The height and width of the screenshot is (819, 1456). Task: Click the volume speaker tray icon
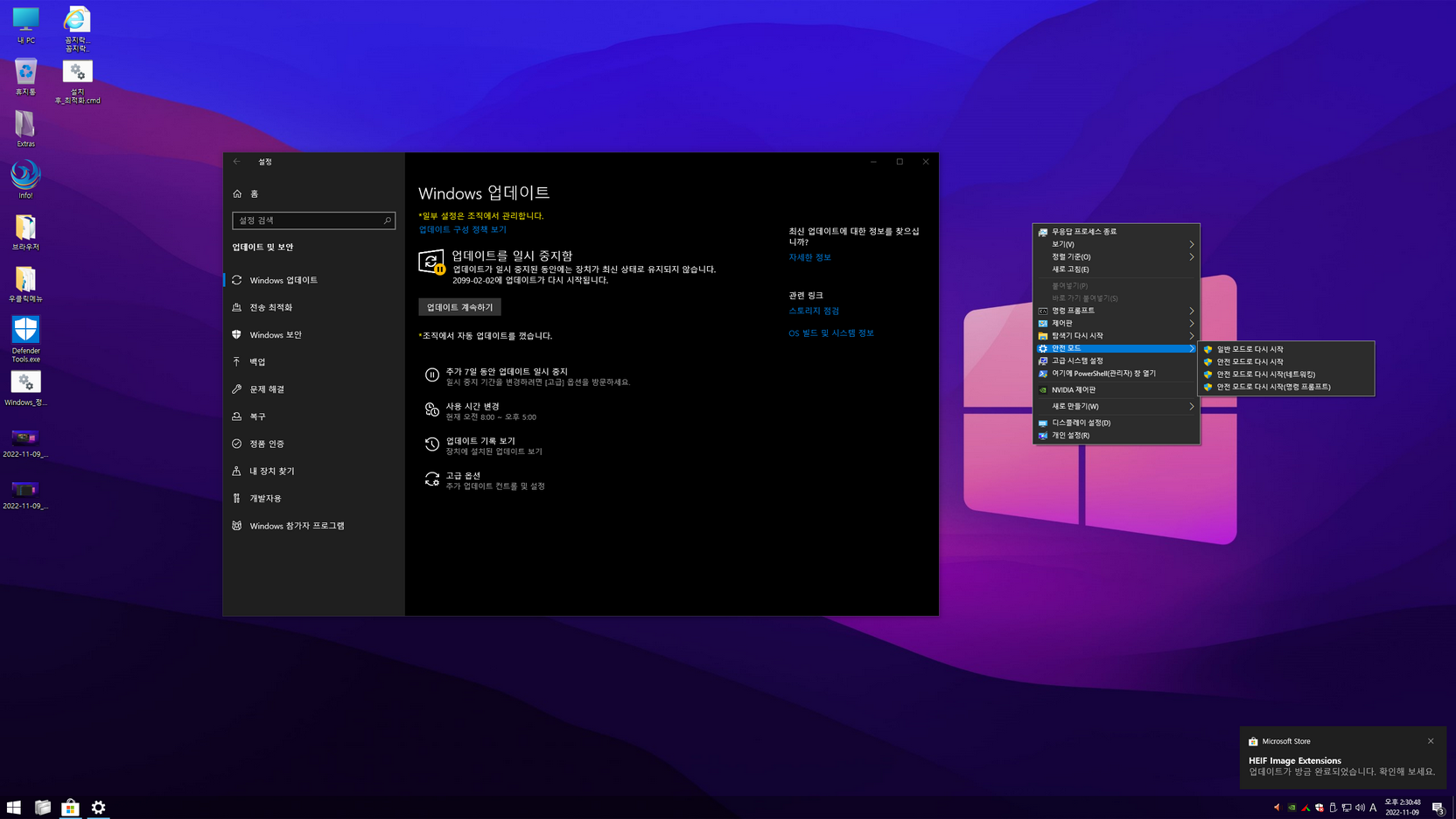[x=1360, y=808]
